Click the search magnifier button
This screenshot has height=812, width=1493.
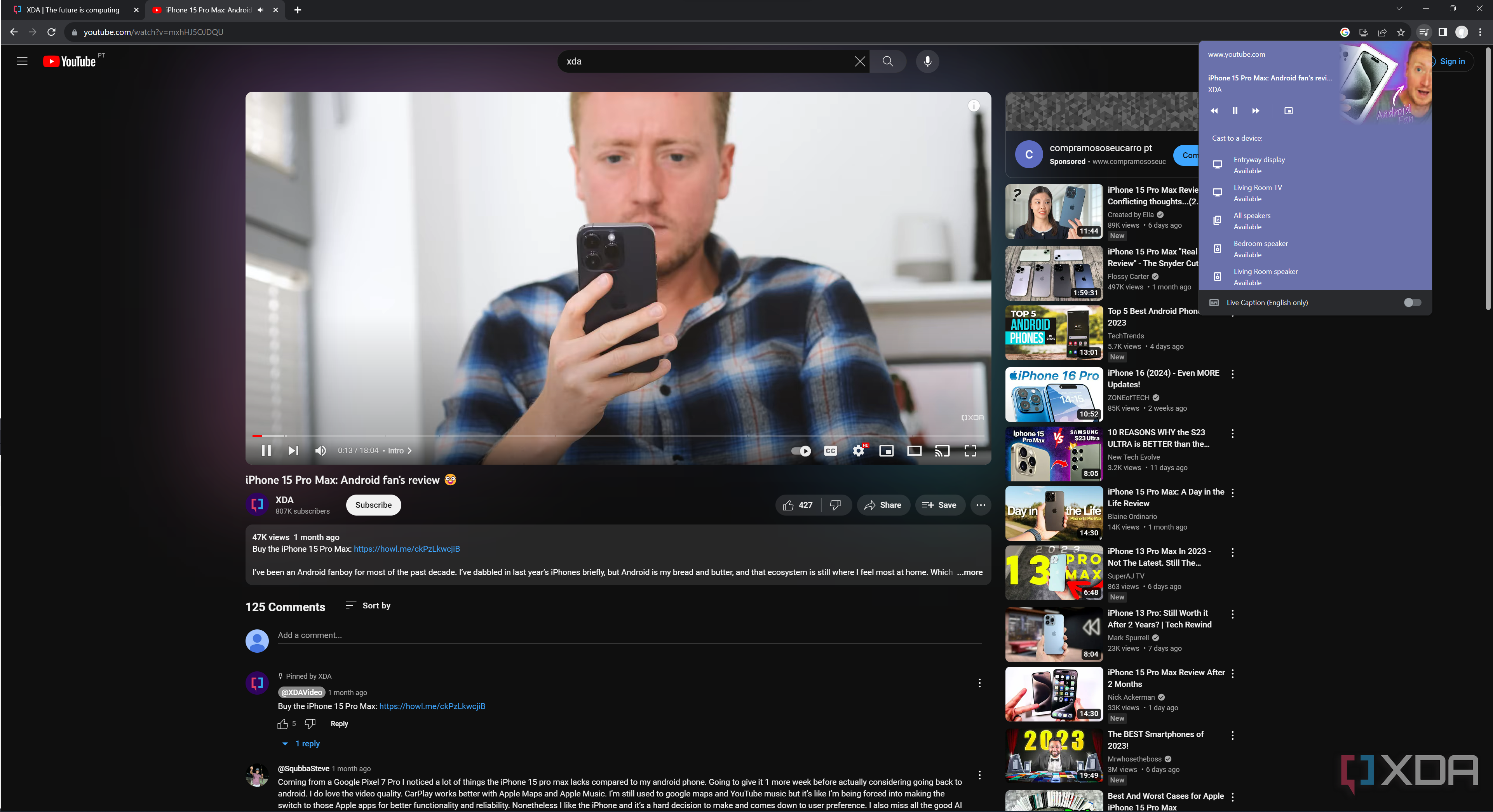(887, 61)
